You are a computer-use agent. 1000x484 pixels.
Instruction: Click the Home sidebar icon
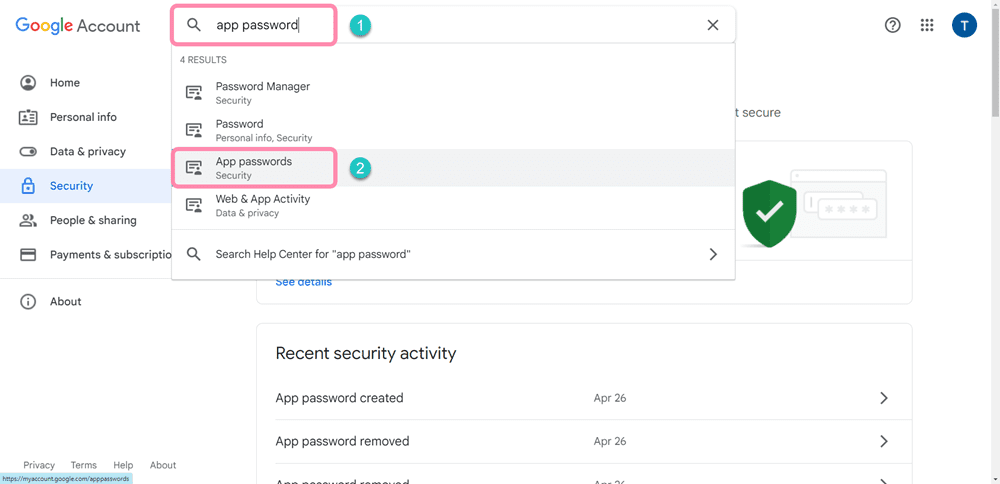[x=28, y=83]
